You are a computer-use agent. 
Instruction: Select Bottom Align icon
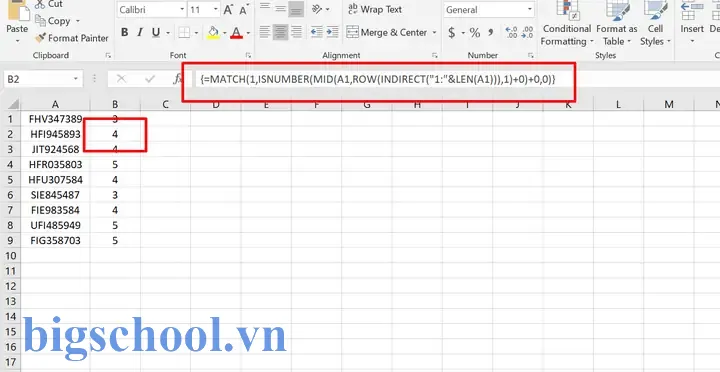click(296, 9)
